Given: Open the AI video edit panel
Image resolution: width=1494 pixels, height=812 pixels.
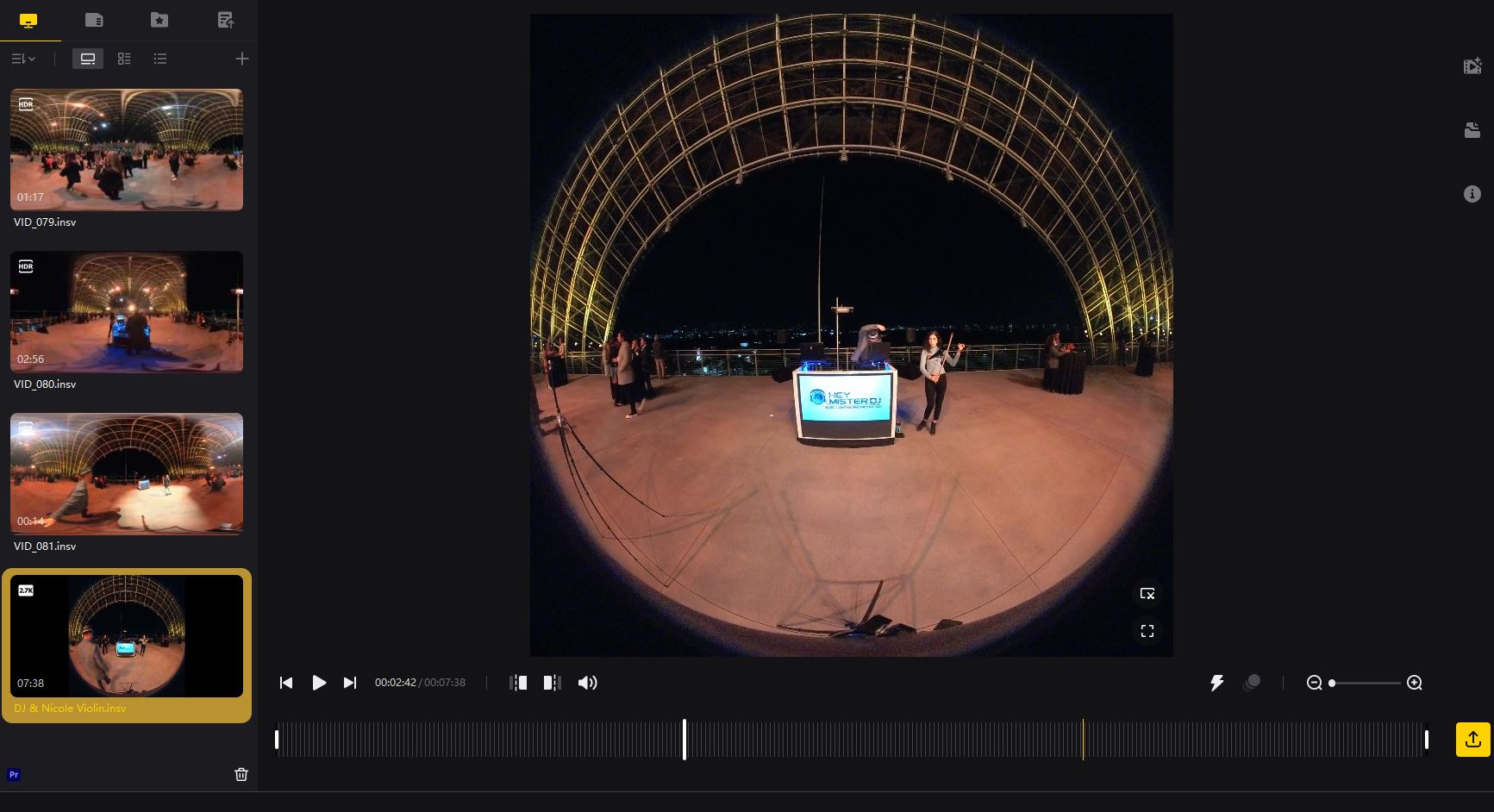Looking at the screenshot, I should (x=1472, y=66).
